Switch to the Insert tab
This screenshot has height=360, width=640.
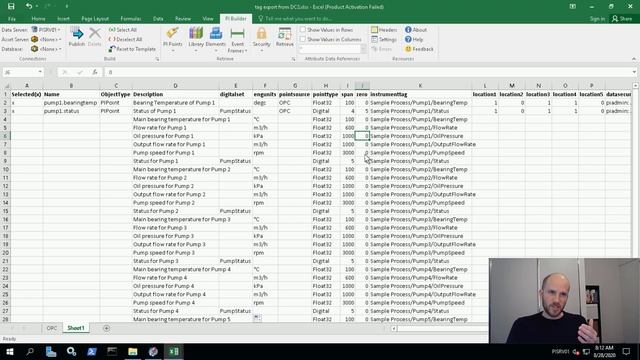coord(63,19)
